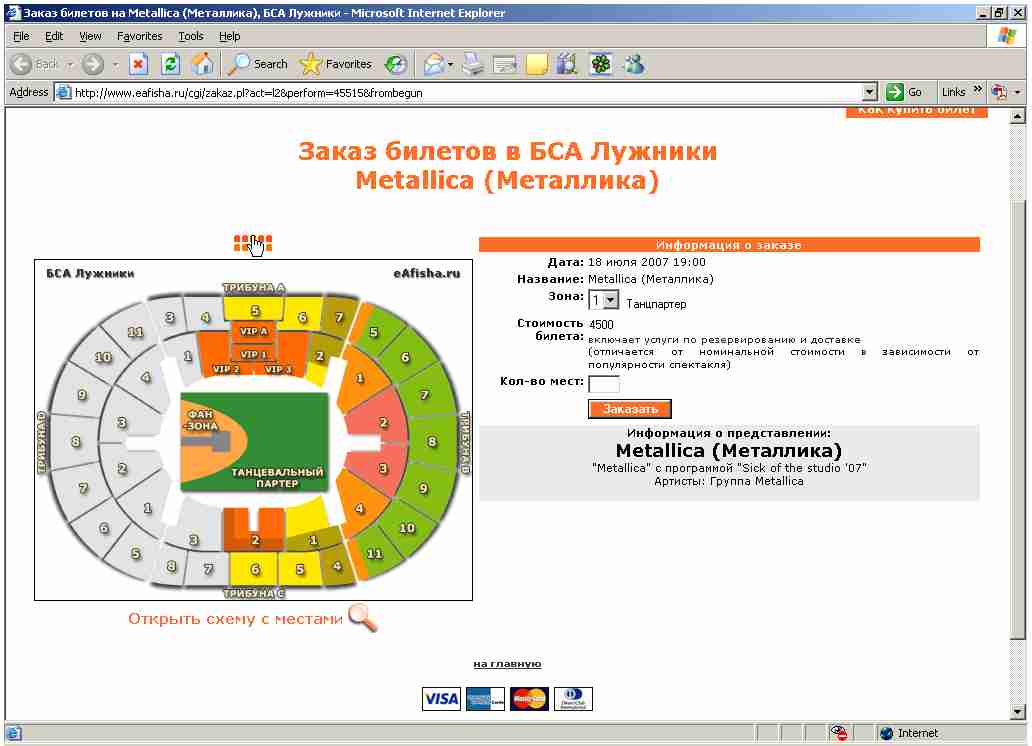
Task: Refresh the page using green arrows icon
Action: pyautogui.click(x=170, y=64)
